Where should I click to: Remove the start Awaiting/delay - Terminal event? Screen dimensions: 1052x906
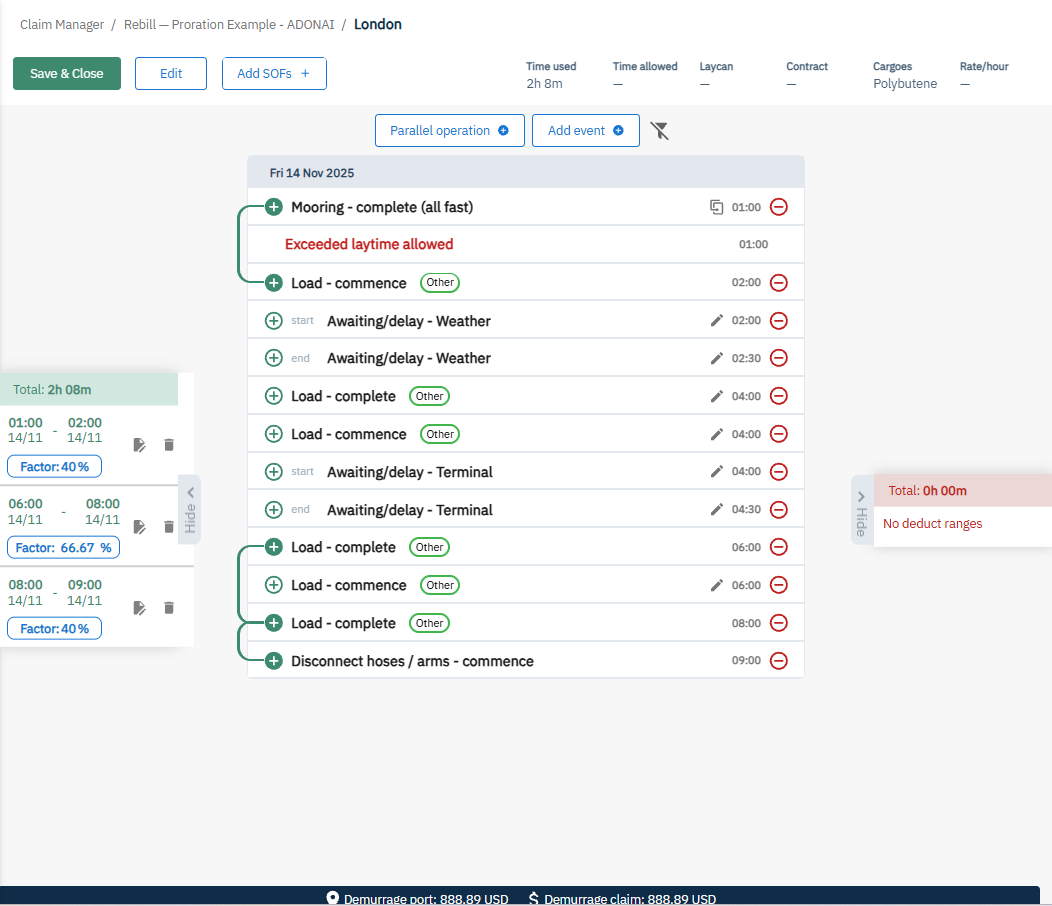point(778,471)
